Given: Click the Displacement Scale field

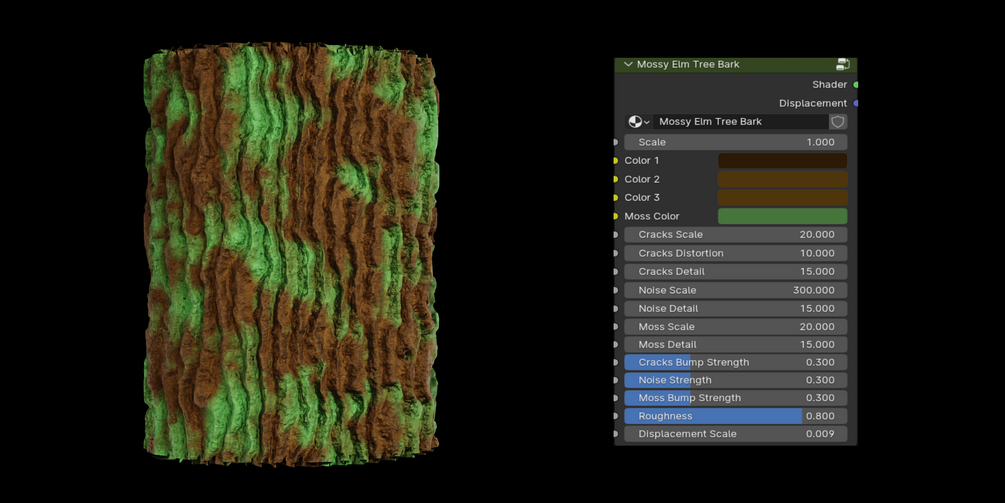Looking at the screenshot, I should click(736, 434).
